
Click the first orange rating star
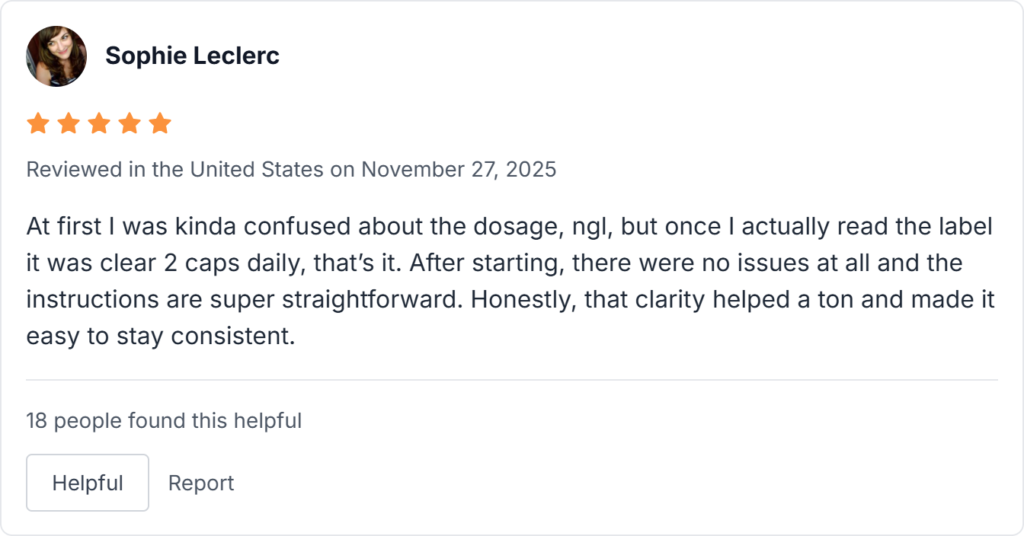click(38, 124)
